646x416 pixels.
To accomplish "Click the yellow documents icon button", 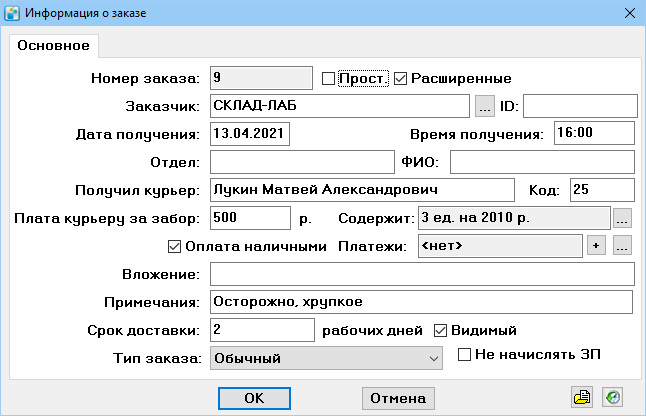I will [x=582, y=397].
